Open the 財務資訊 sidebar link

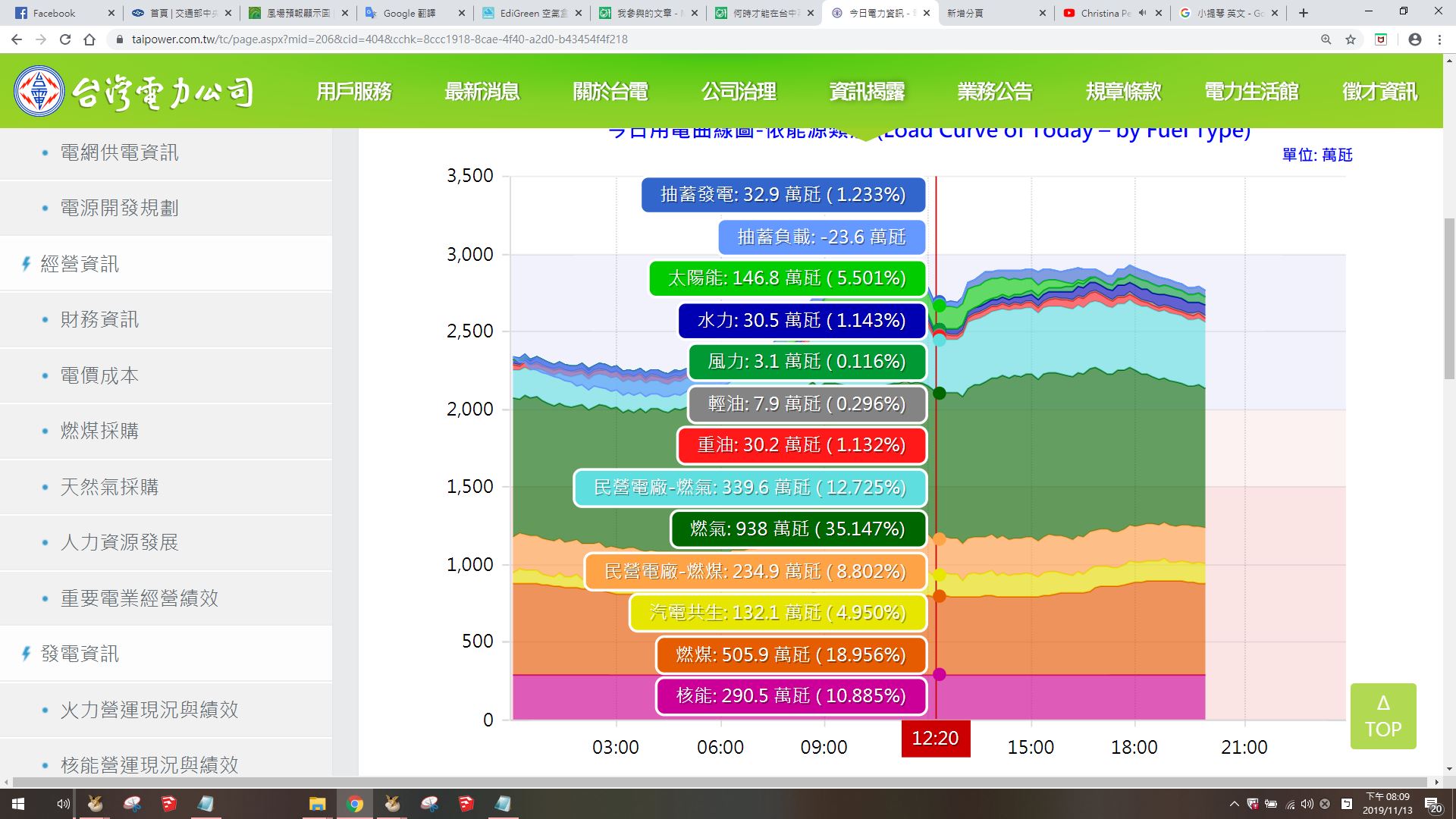pos(99,319)
